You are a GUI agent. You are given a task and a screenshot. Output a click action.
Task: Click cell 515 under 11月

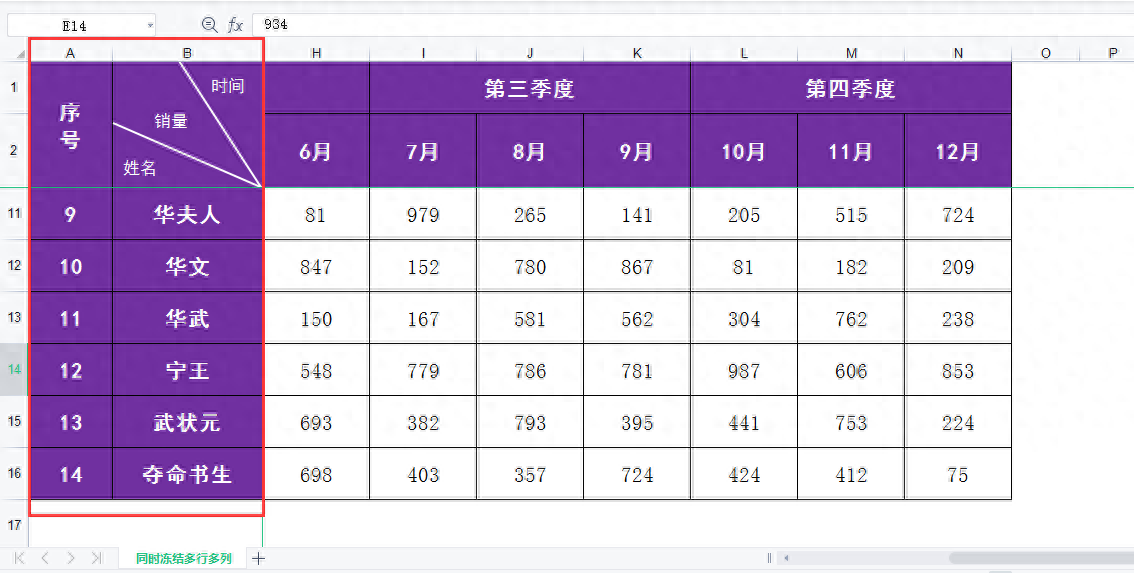[851, 213]
